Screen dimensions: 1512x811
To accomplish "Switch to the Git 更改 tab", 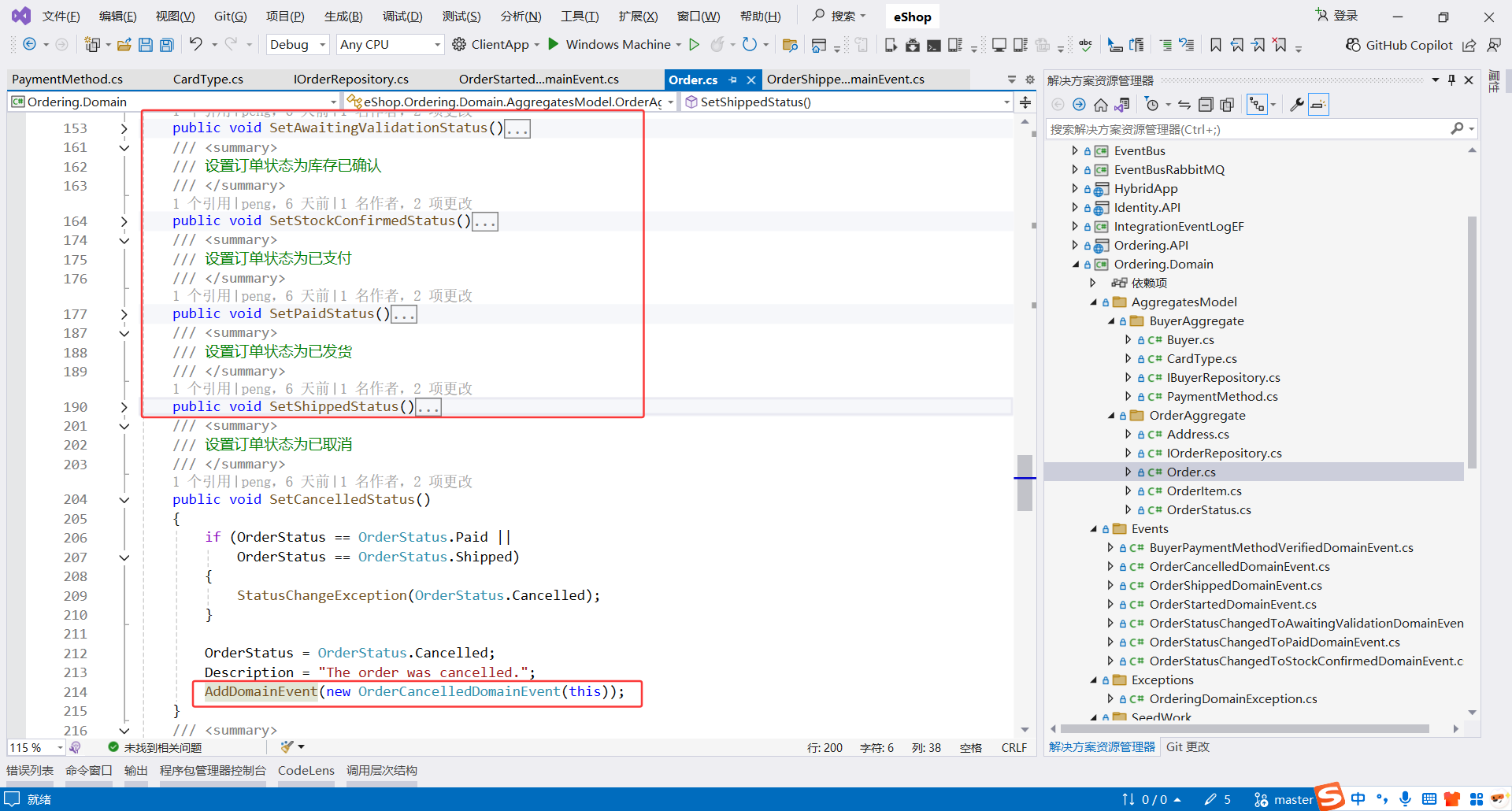I will coord(1188,747).
